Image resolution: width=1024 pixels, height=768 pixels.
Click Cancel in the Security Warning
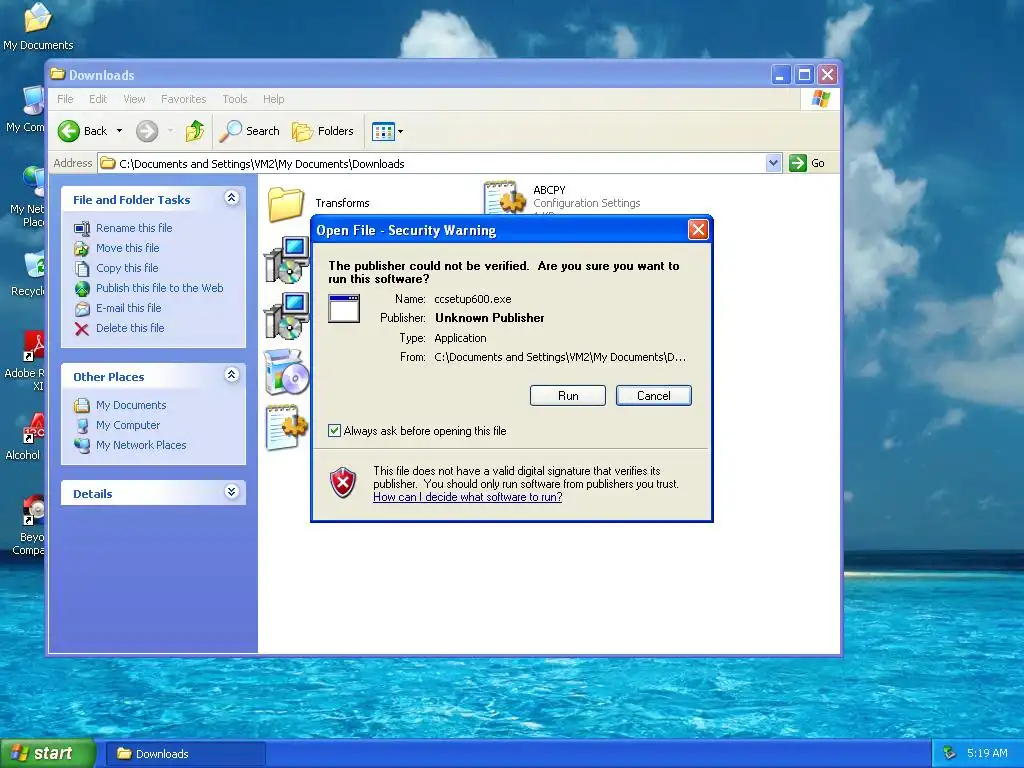coord(653,396)
